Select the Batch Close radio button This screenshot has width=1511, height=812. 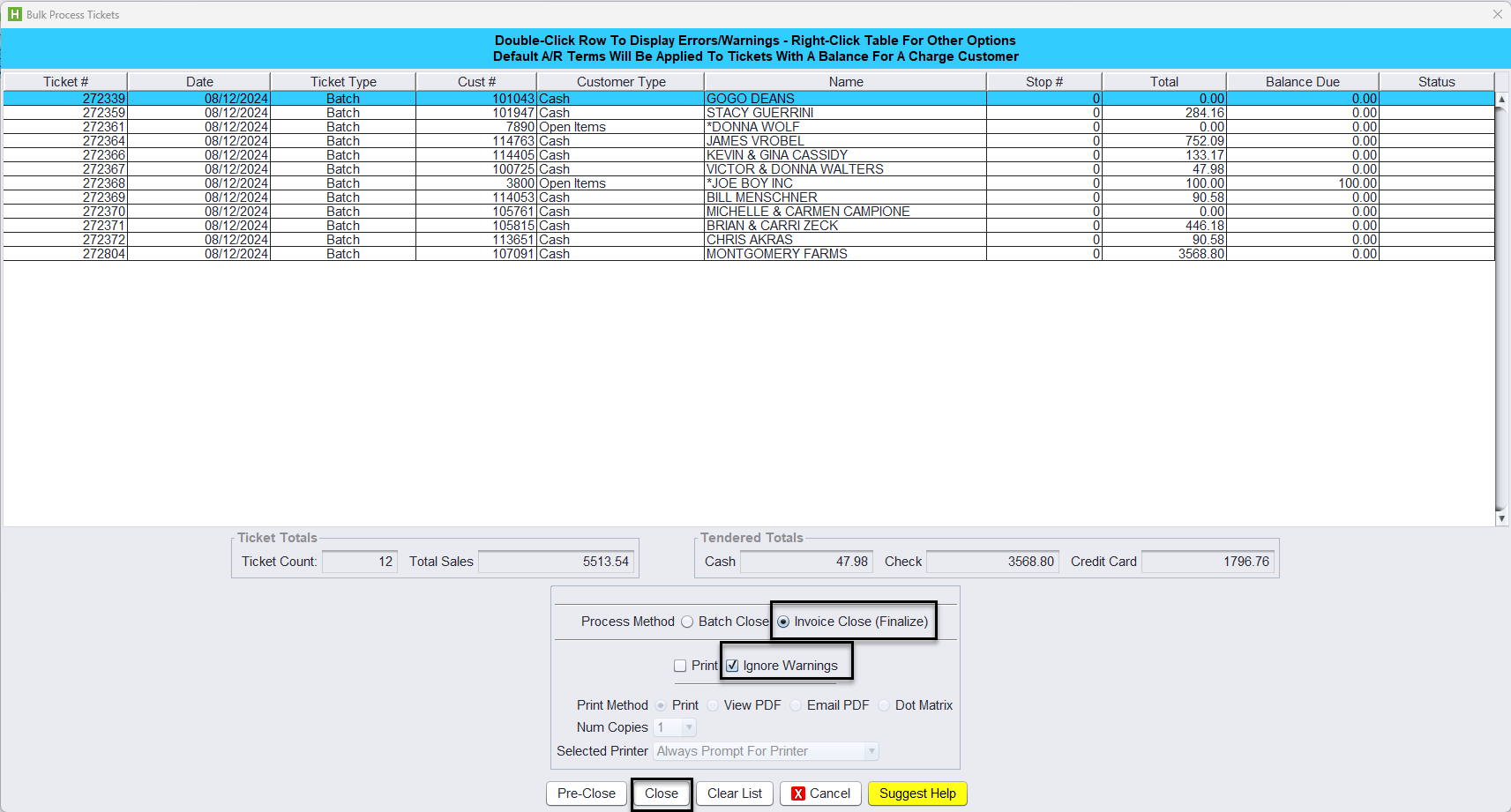pos(687,622)
